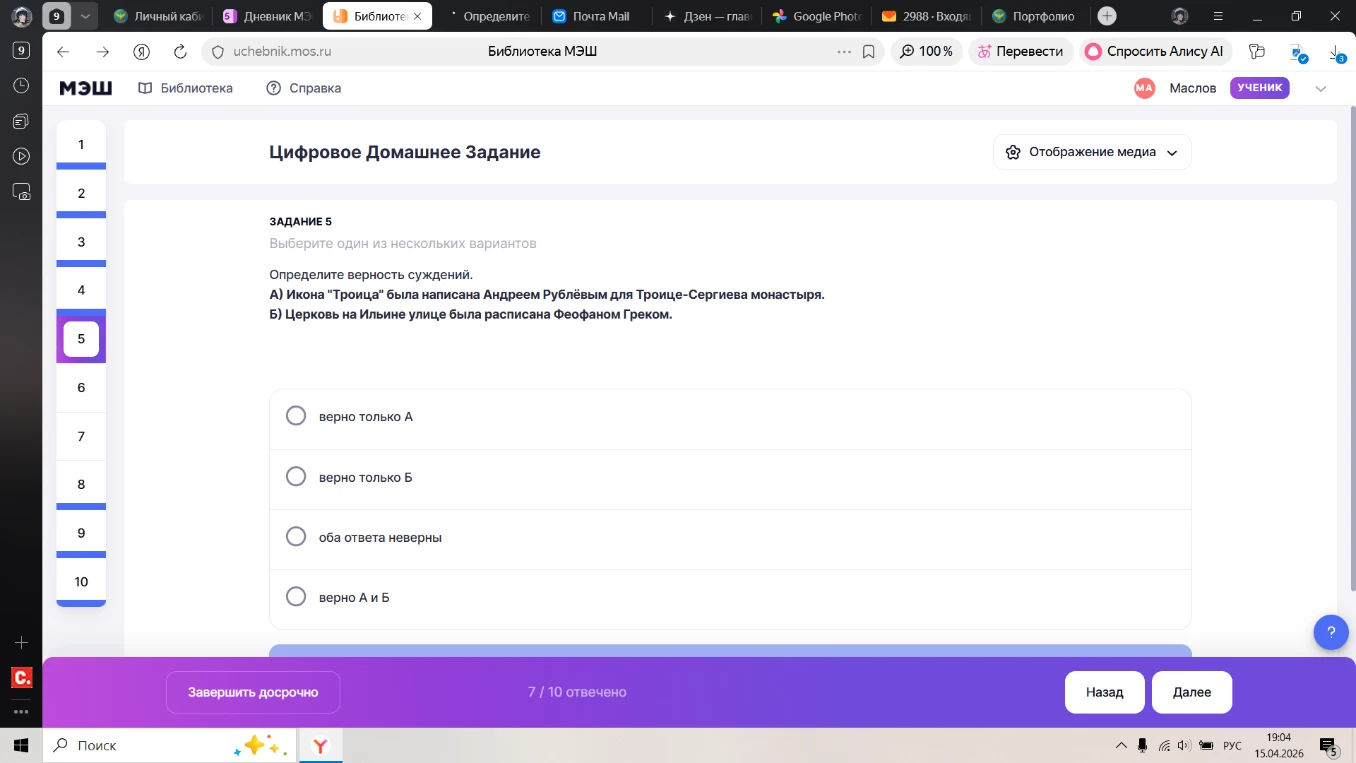The image size is (1356, 763).
Task: Open the blue question mark help bubble
Action: click(1331, 632)
